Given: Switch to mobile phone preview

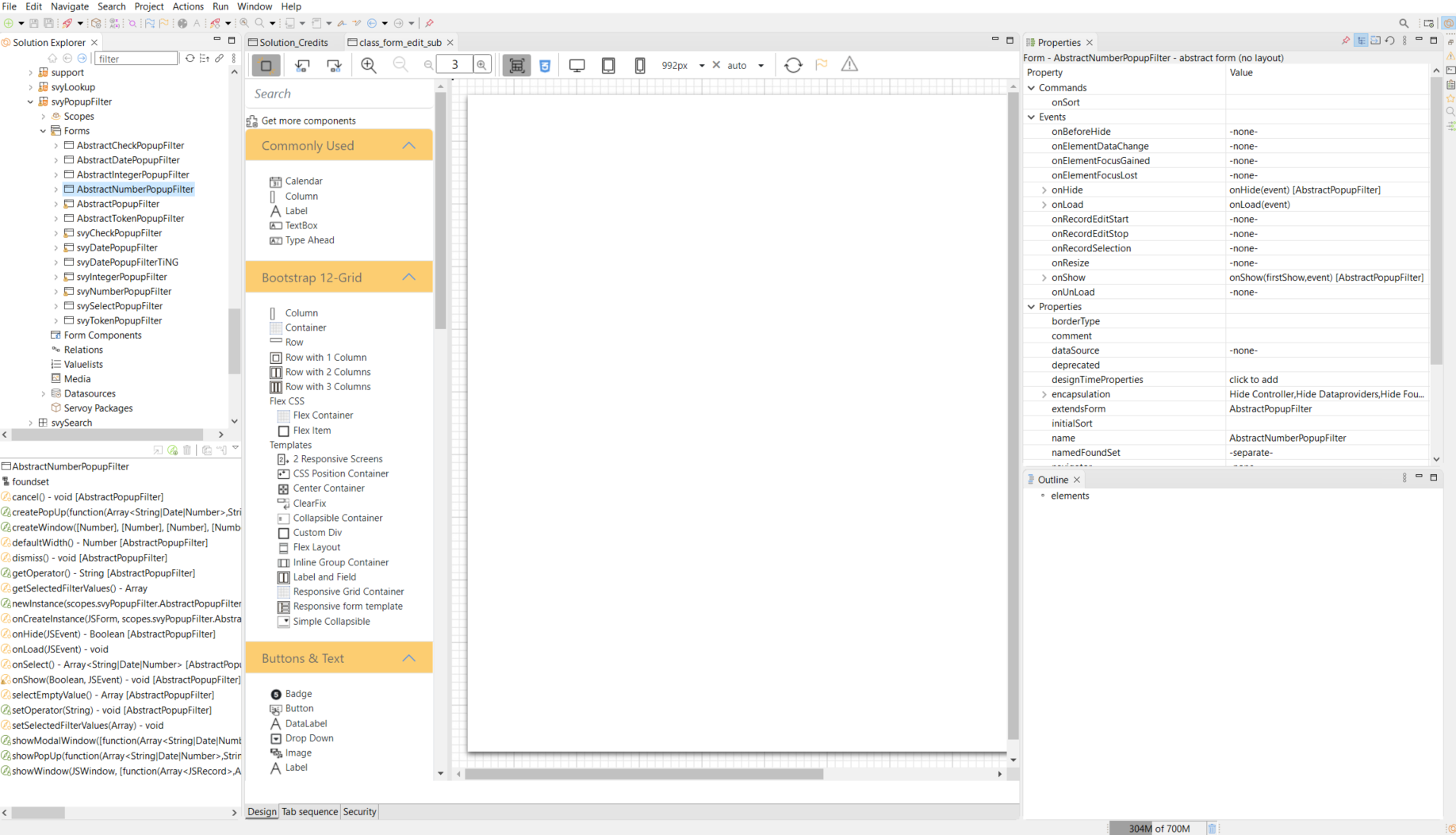Looking at the screenshot, I should [639, 65].
